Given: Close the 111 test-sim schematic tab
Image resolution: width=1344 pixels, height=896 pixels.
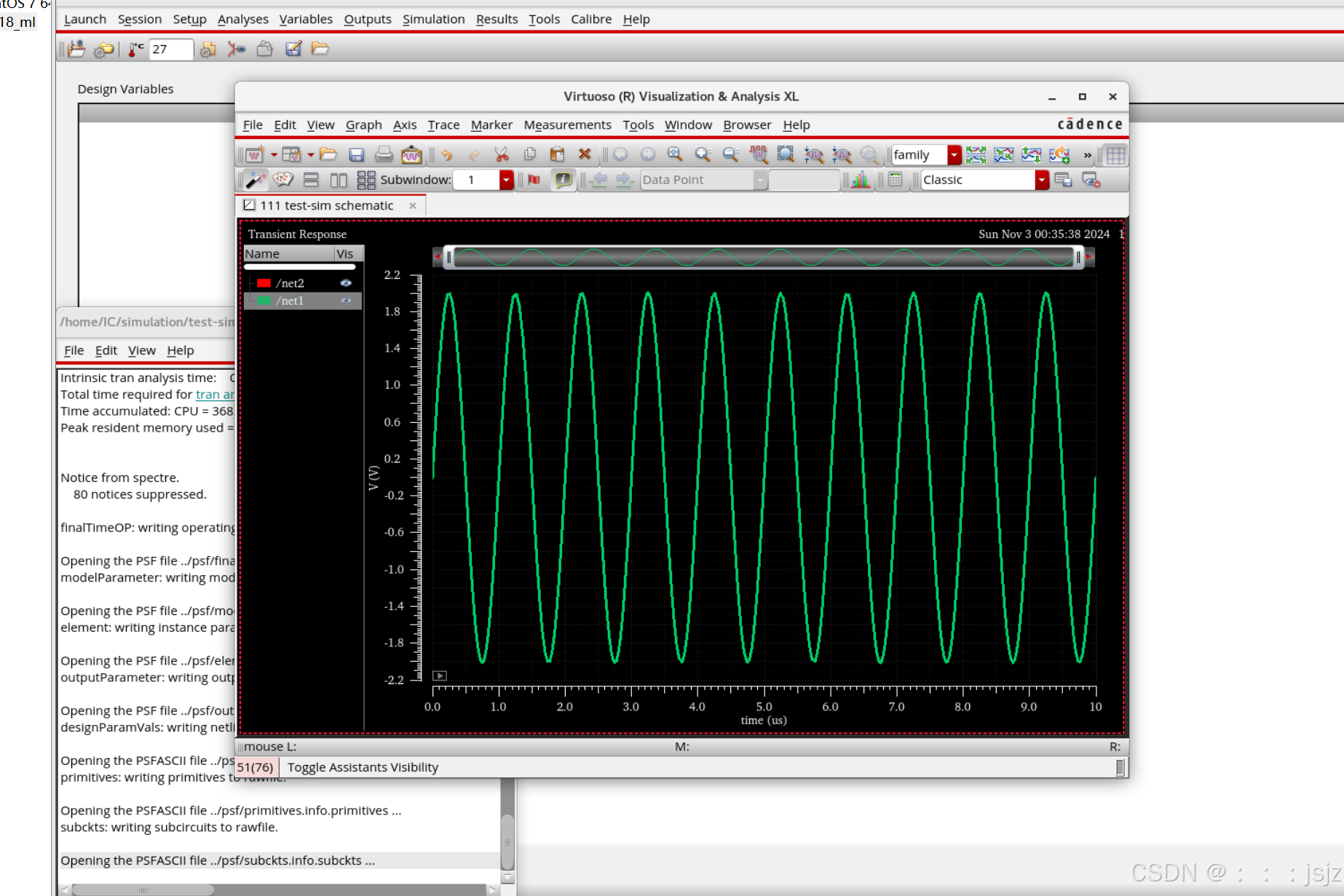Looking at the screenshot, I should pyautogui.click(x=413, y=205).
